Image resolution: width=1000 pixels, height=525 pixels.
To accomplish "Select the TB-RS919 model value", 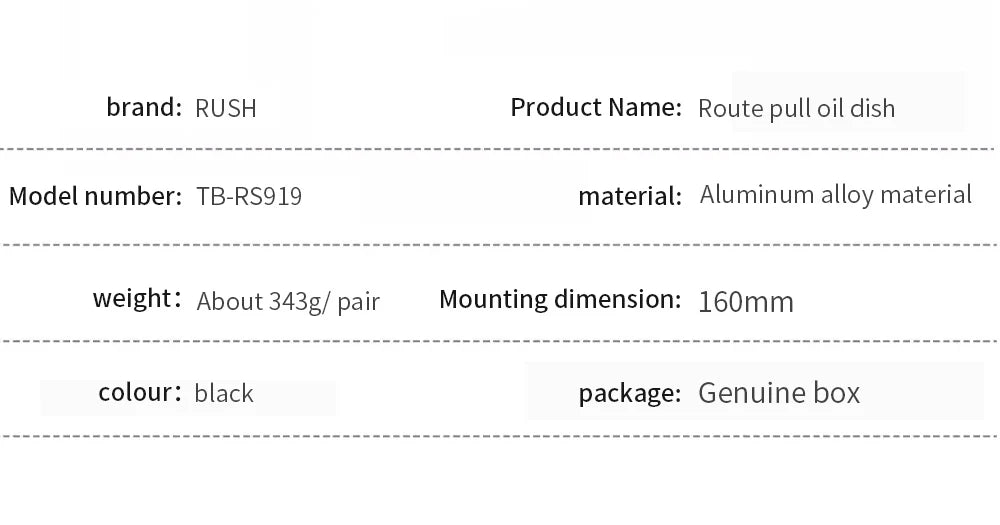I will [249, 196].
